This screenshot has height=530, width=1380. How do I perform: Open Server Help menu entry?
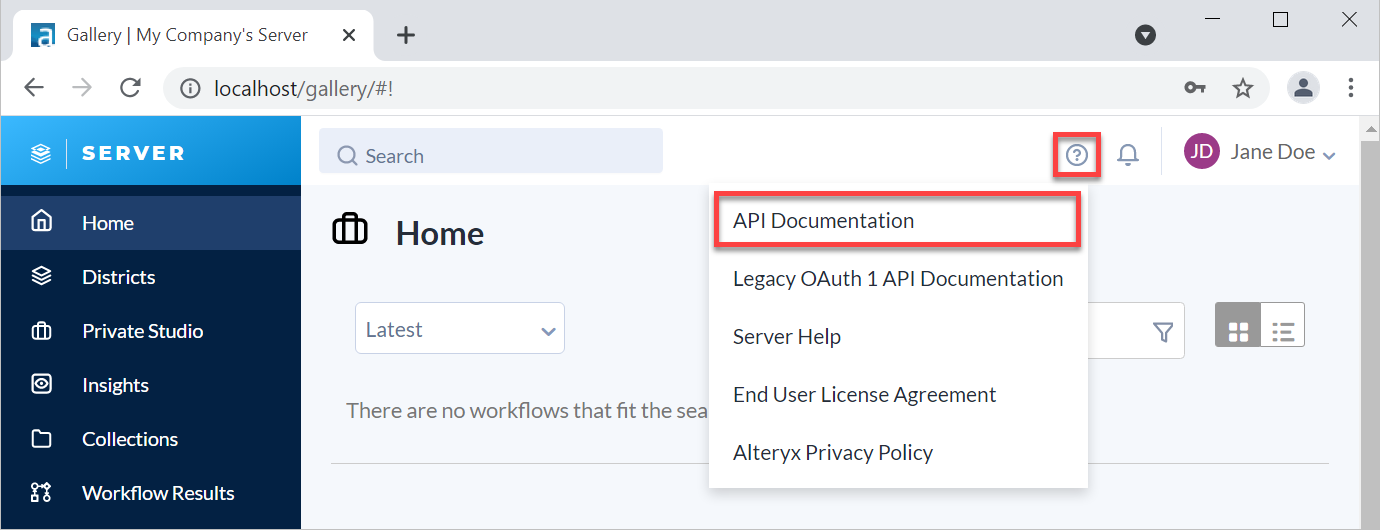click(x=786, y=337)
